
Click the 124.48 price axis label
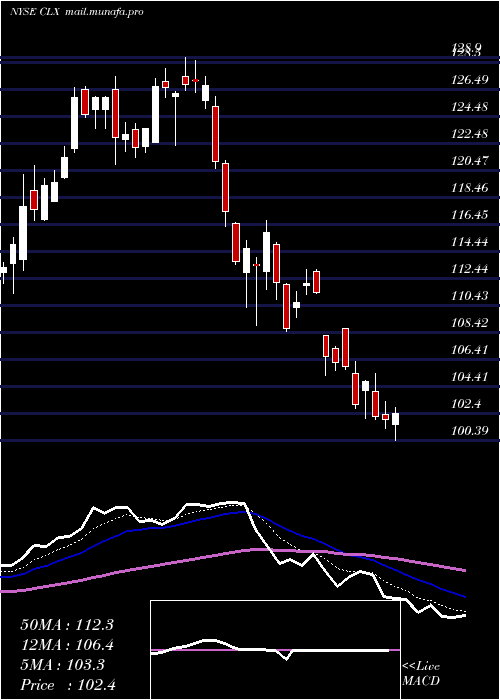tap(469, 107)
